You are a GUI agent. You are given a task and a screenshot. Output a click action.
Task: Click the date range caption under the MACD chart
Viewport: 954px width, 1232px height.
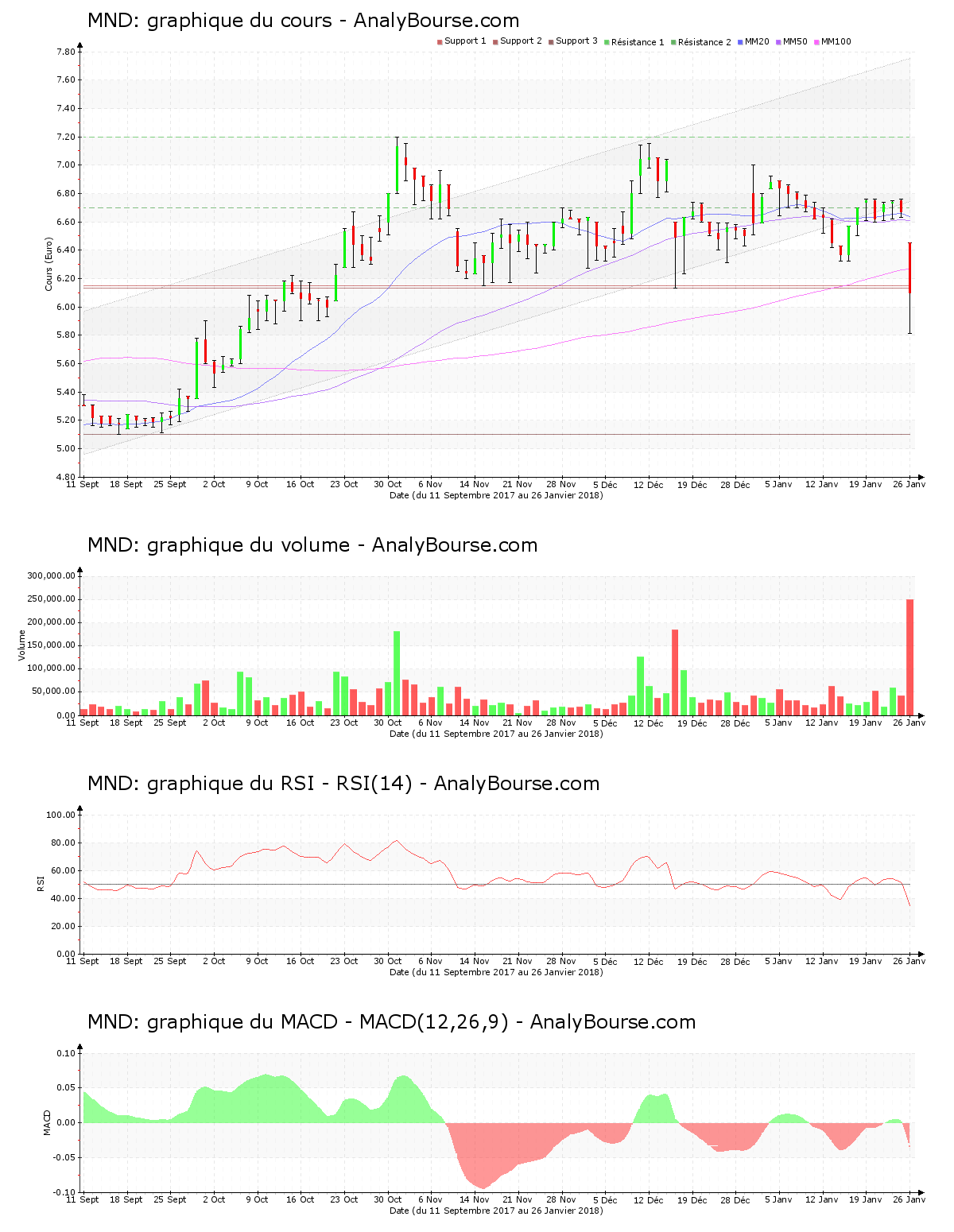tap(496, 1211)
